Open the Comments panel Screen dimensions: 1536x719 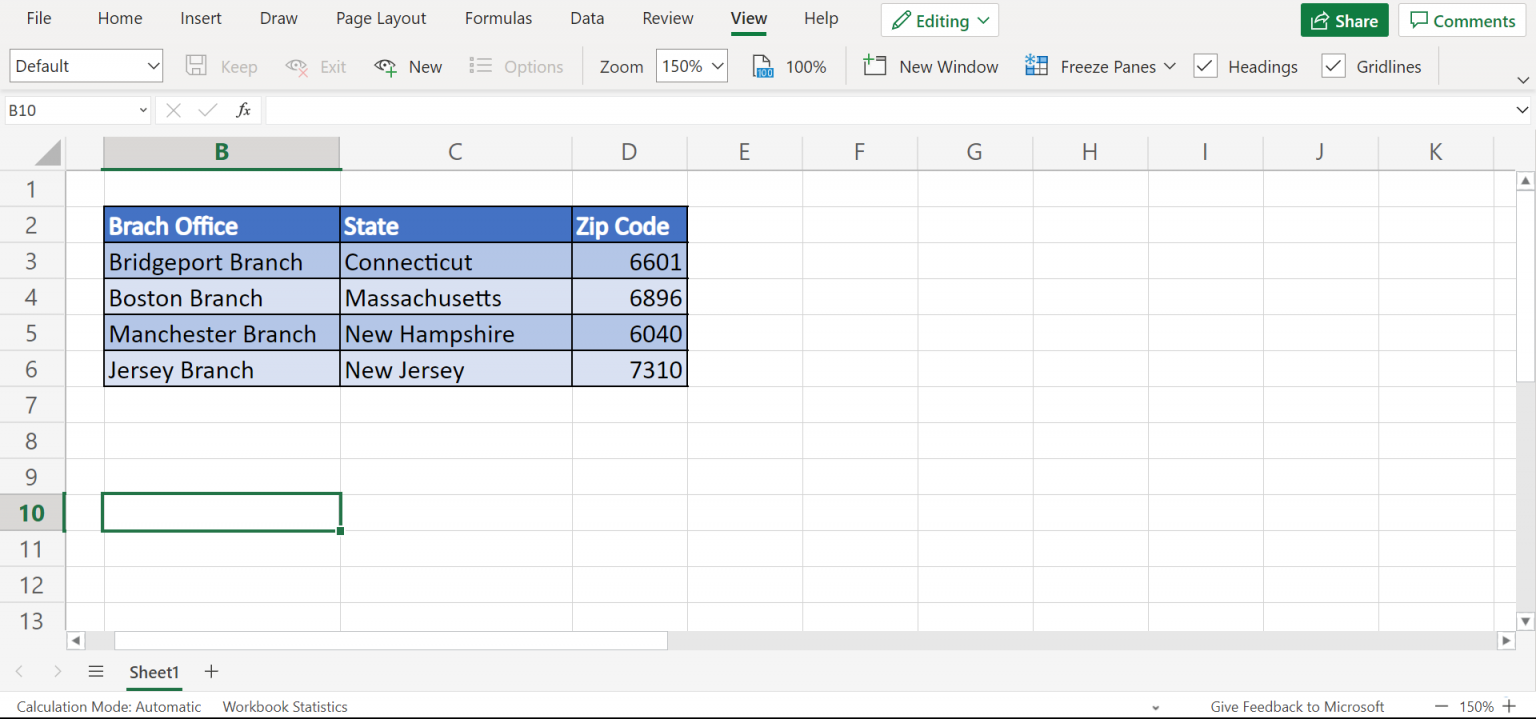(1461, 20)
